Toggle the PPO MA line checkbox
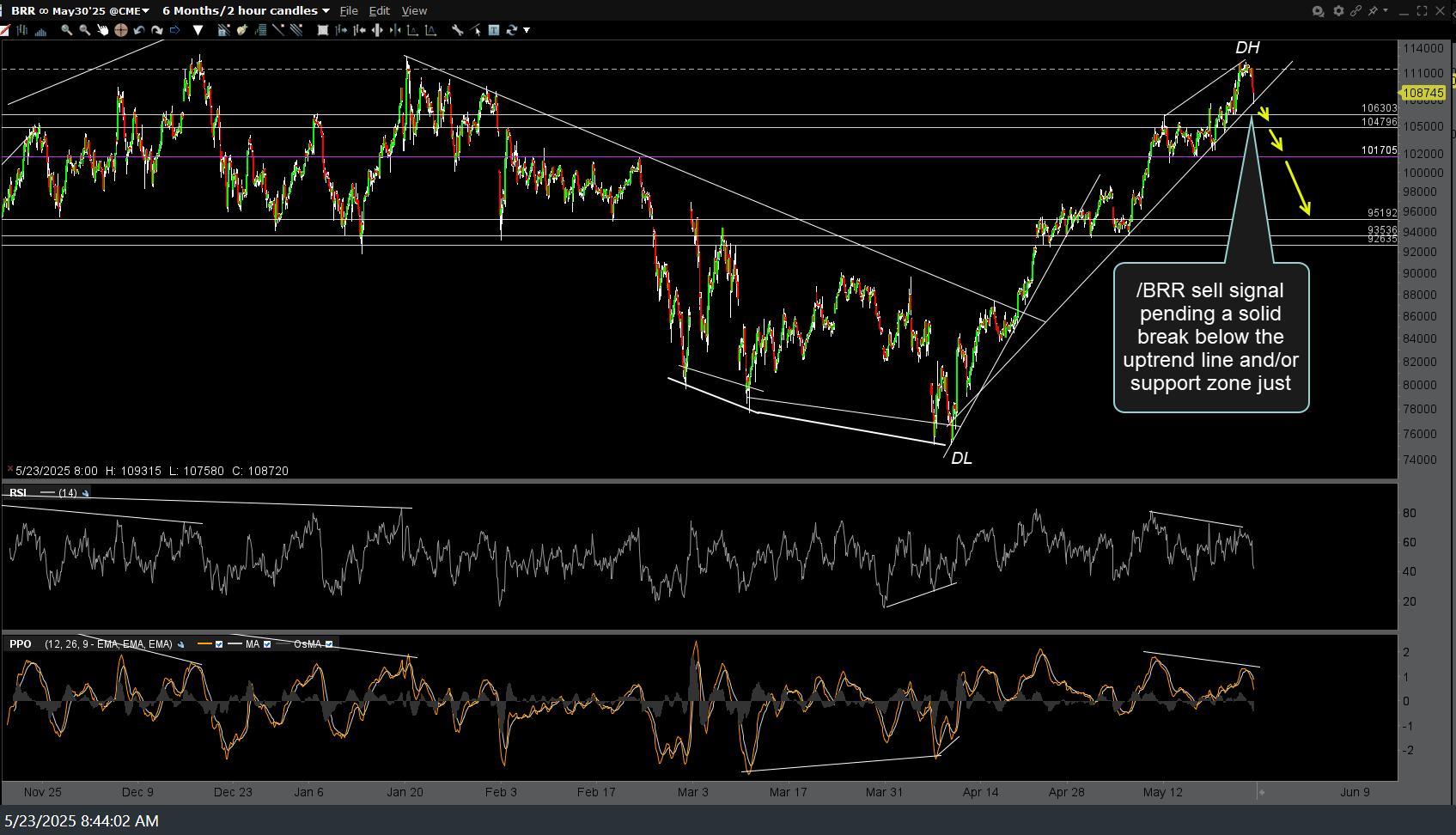Viewport: 1456px width, 835px height. (x=267, y=644)
